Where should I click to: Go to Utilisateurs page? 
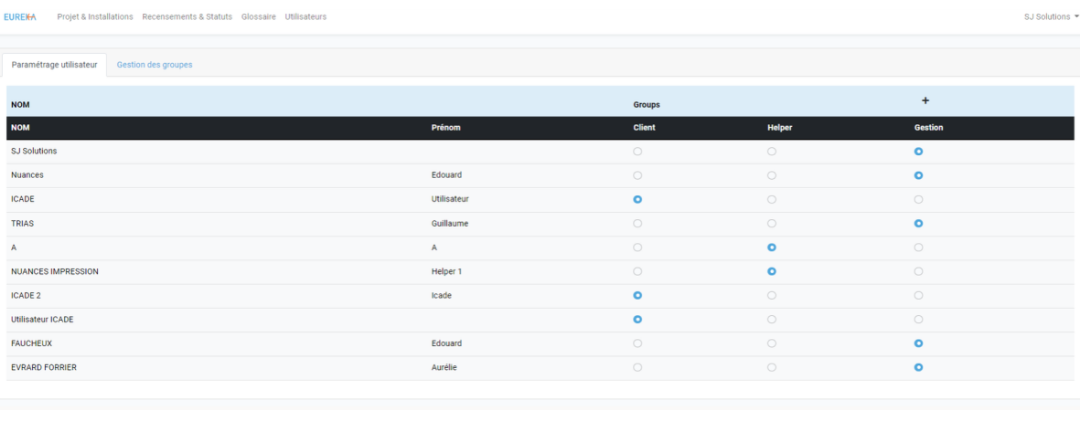click(x=306, y=17)
